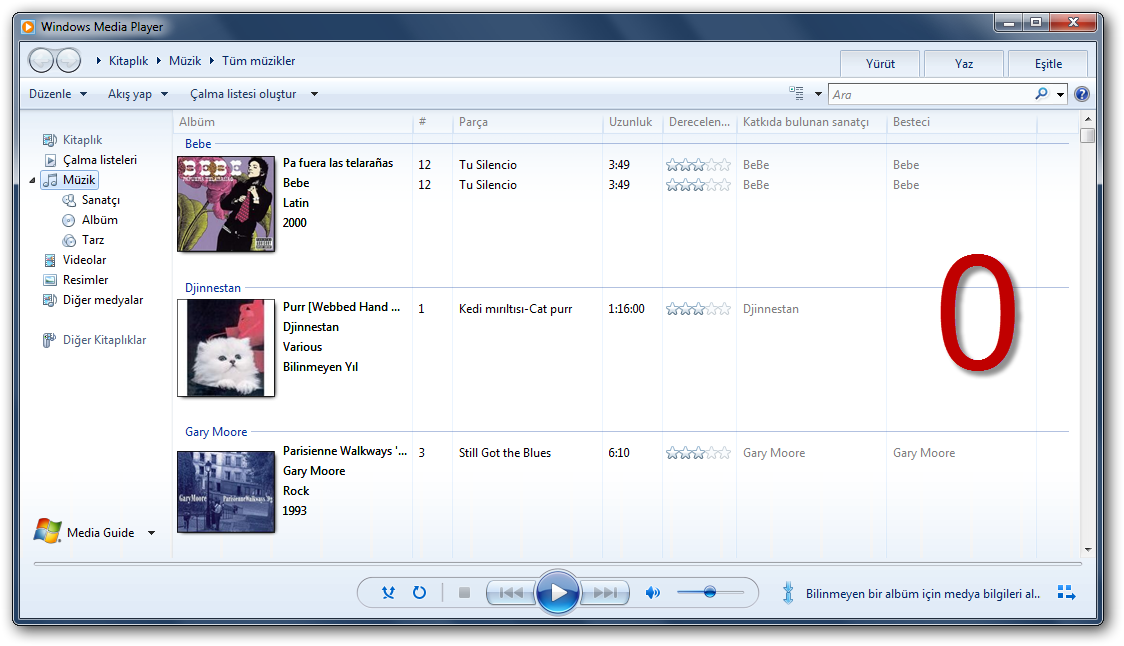This screenshot has height=646, width=1124.
Task: Open the Düzenle dropdown menu
Action: coord(57,94)
